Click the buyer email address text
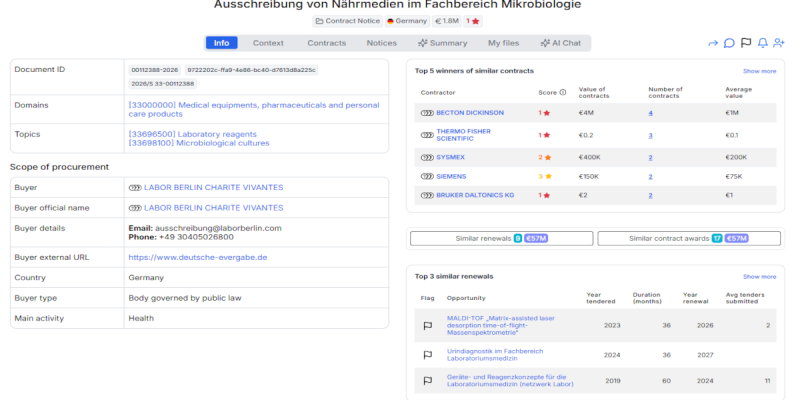The height and width of the screenshot is (400, 800). pyautogui.click(x=218, y=229)
